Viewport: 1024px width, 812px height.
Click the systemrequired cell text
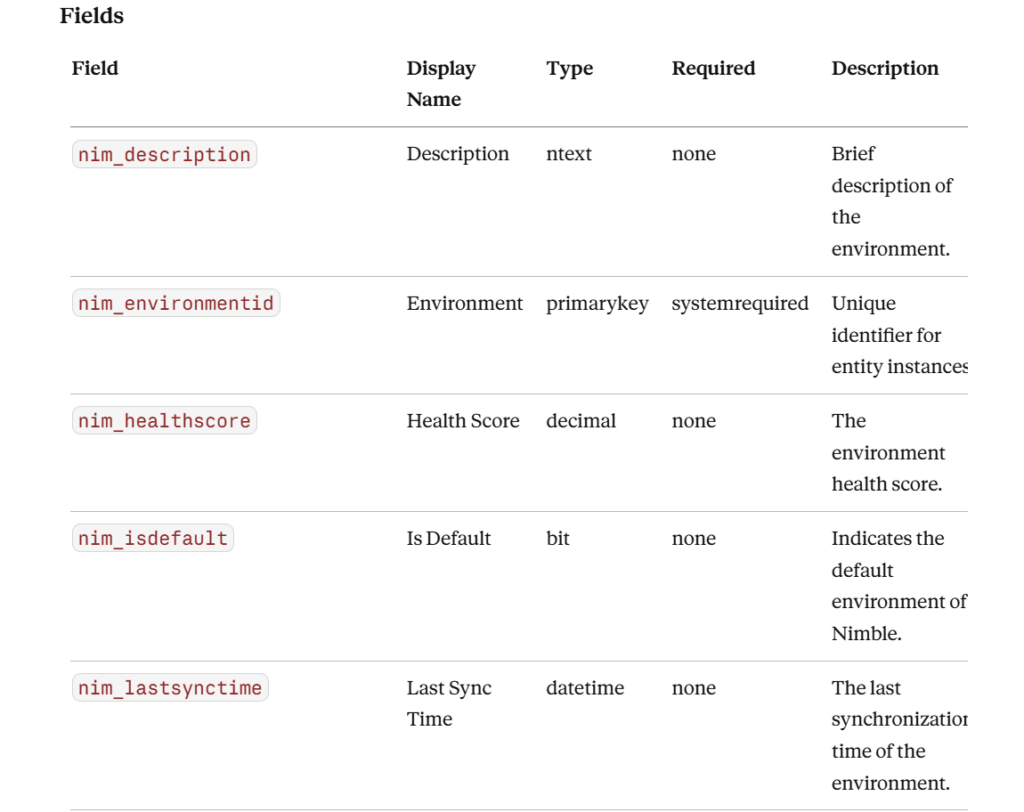(740, 304)
